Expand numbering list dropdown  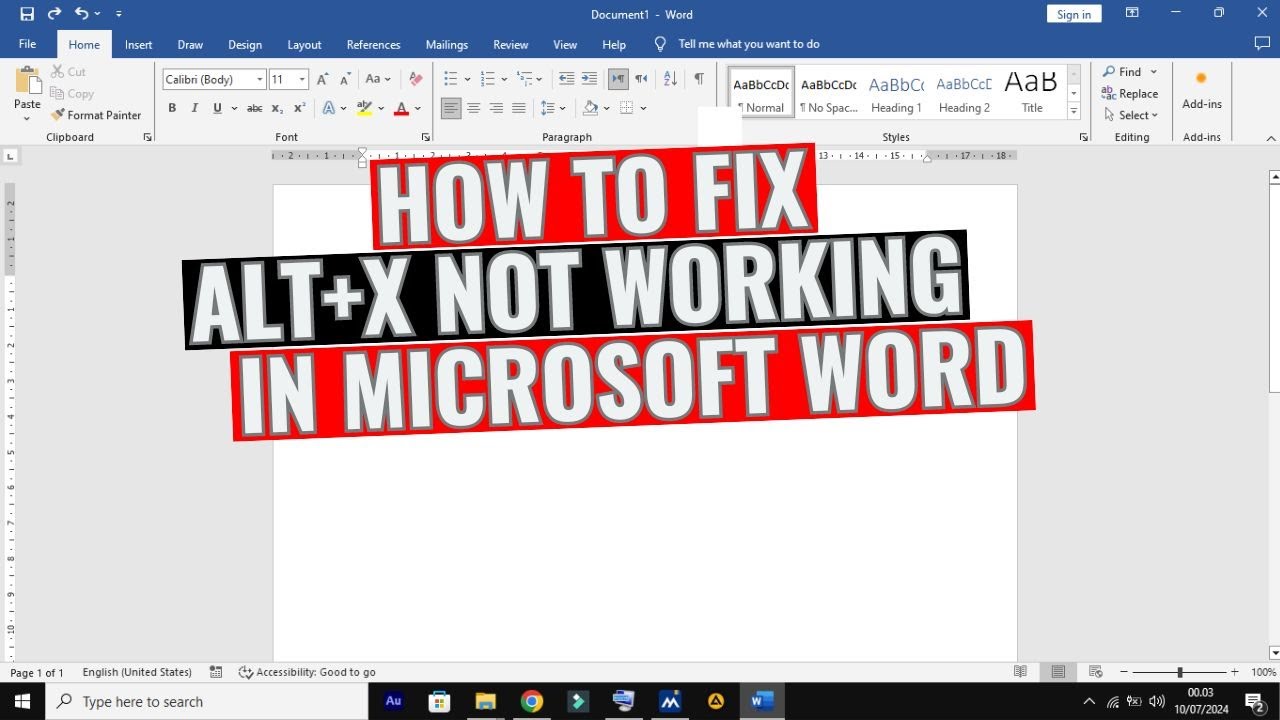pyautogui.click(x=505, y=79)
